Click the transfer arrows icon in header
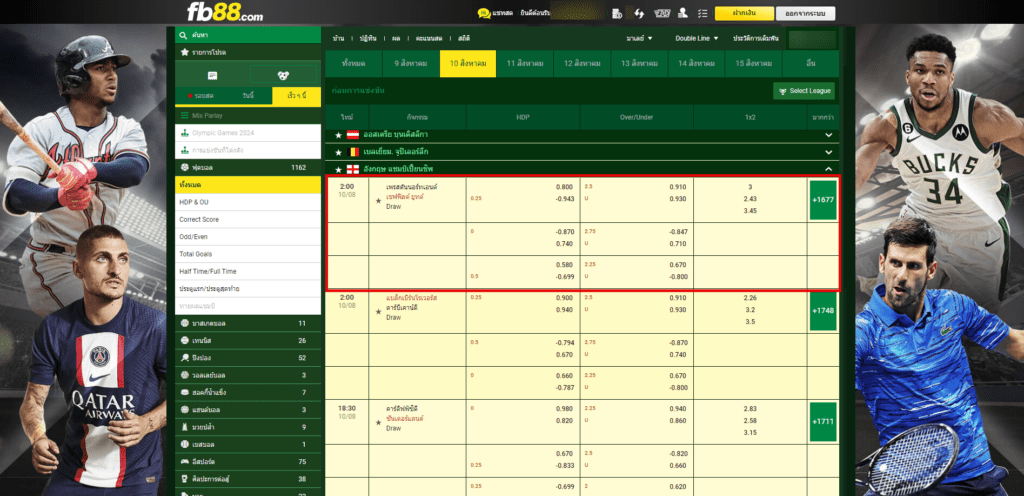This screenshot has height=496, width=1024. (639, 13)
